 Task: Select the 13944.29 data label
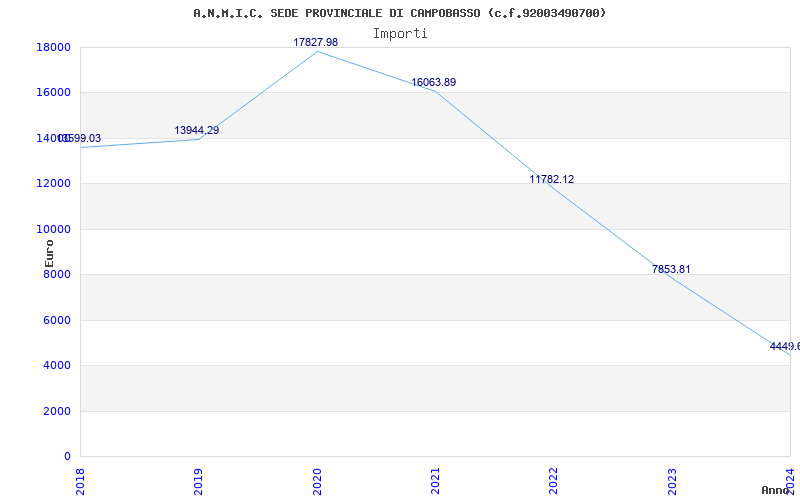tap(196, 130)
